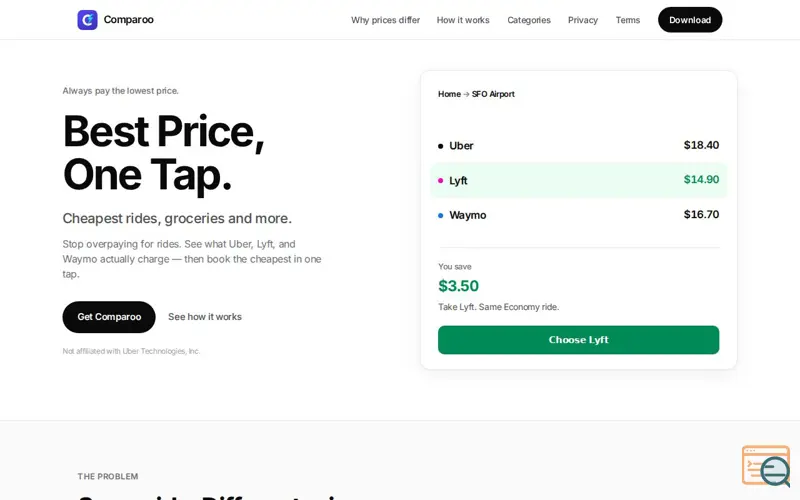The width and height of the screenshot is (800, 500).
Task: Open the Why prices differ nav item
Action: 385,20
